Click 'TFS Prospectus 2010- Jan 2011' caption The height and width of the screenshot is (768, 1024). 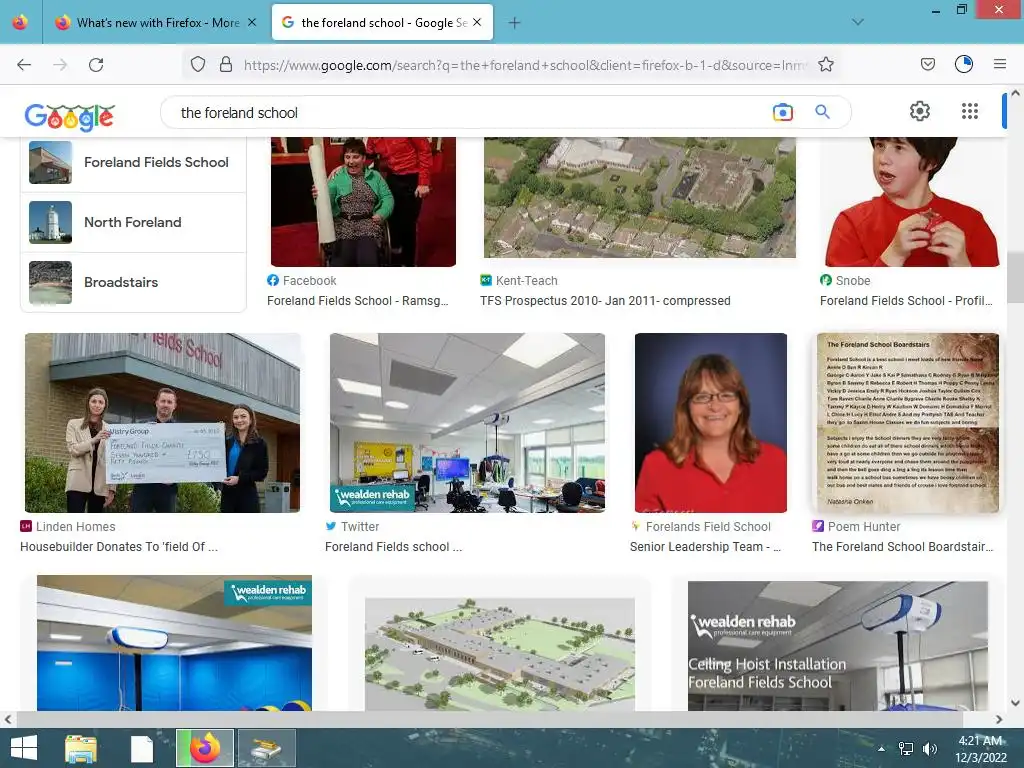point(605,301)
